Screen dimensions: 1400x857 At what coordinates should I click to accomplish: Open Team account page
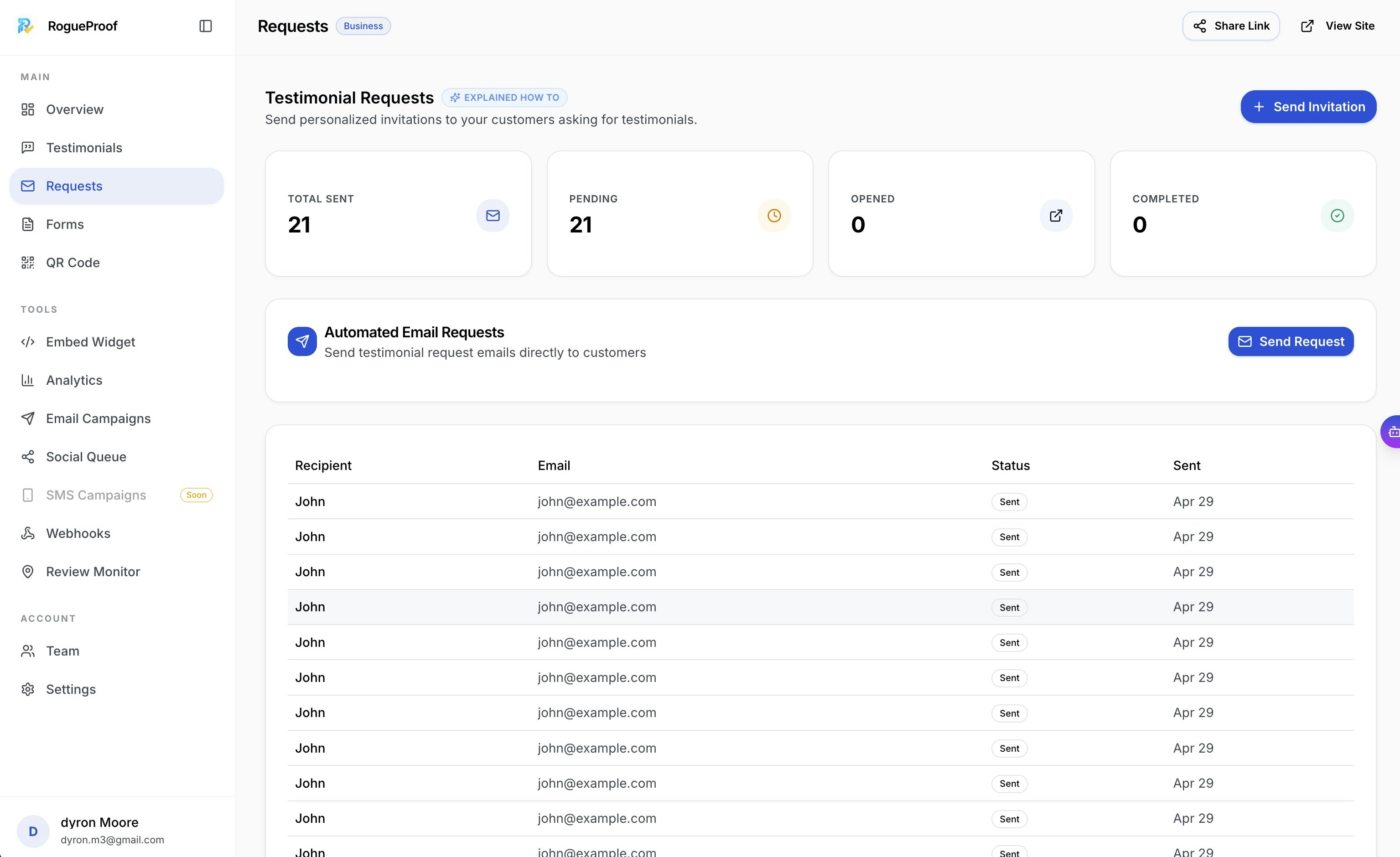[116, 651]
